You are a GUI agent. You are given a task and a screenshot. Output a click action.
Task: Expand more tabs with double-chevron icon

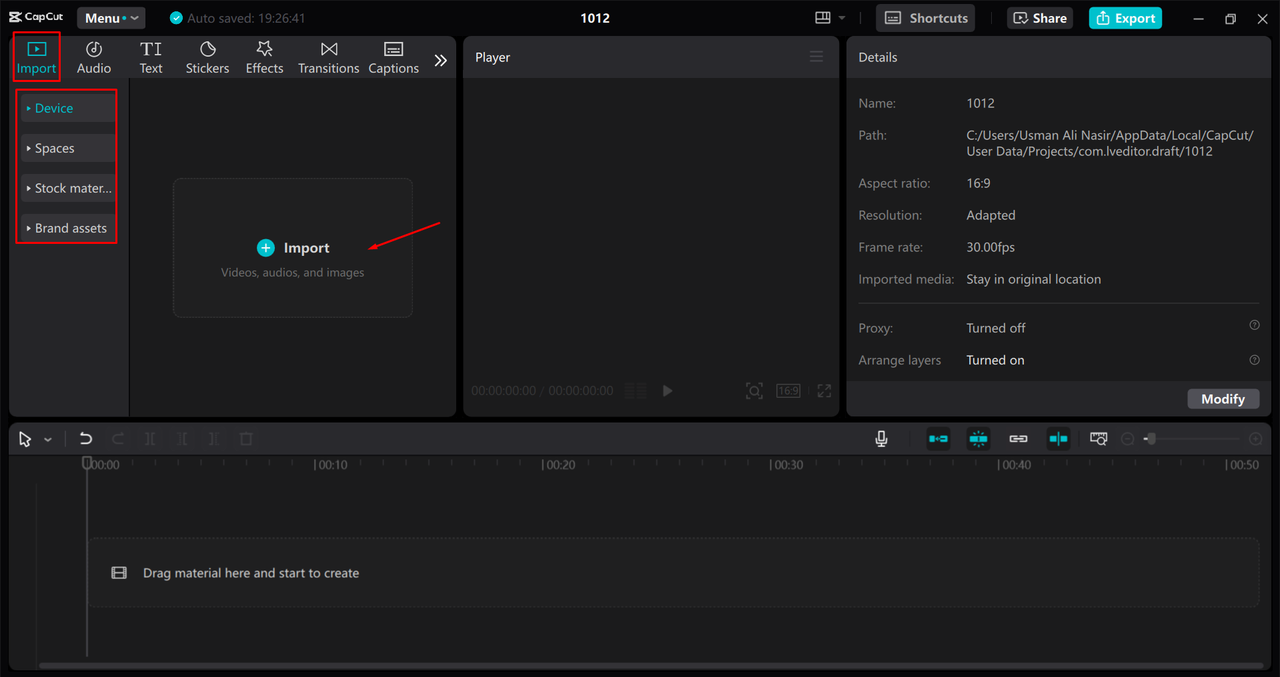(x=440, y=60)
